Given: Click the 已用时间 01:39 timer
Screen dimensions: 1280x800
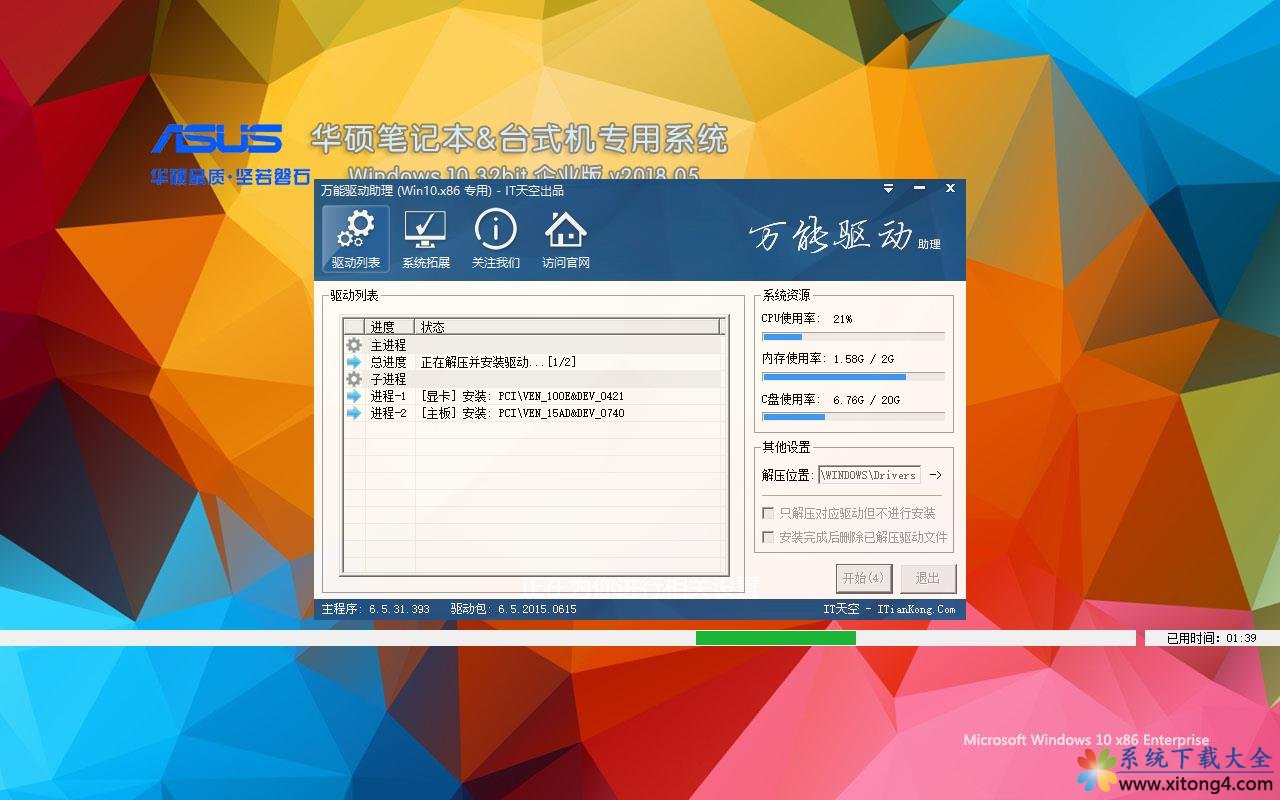Looking at the screenshot, I should click(1211, 638).
